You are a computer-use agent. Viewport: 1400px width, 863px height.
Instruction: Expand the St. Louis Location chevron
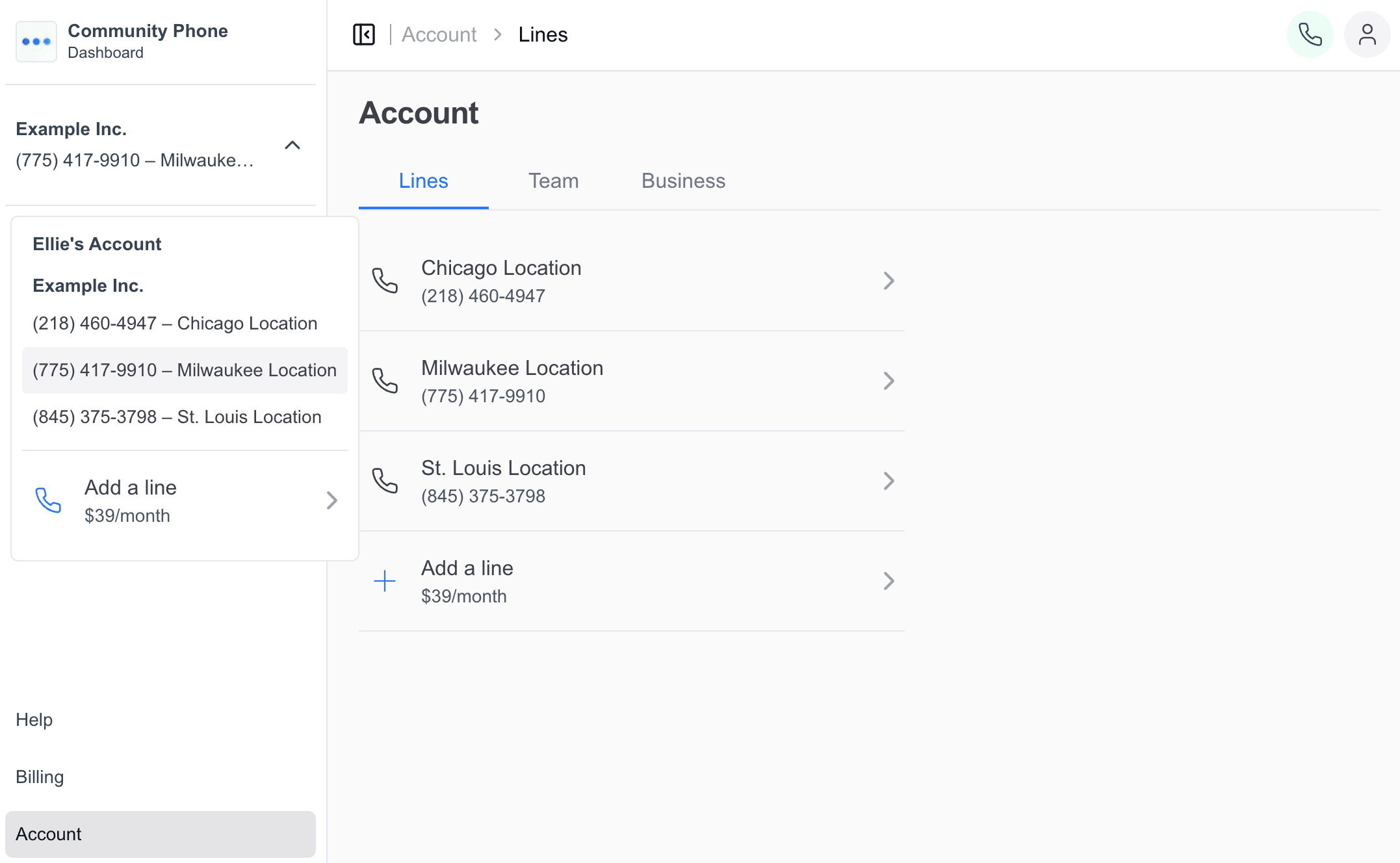point(888,481)
